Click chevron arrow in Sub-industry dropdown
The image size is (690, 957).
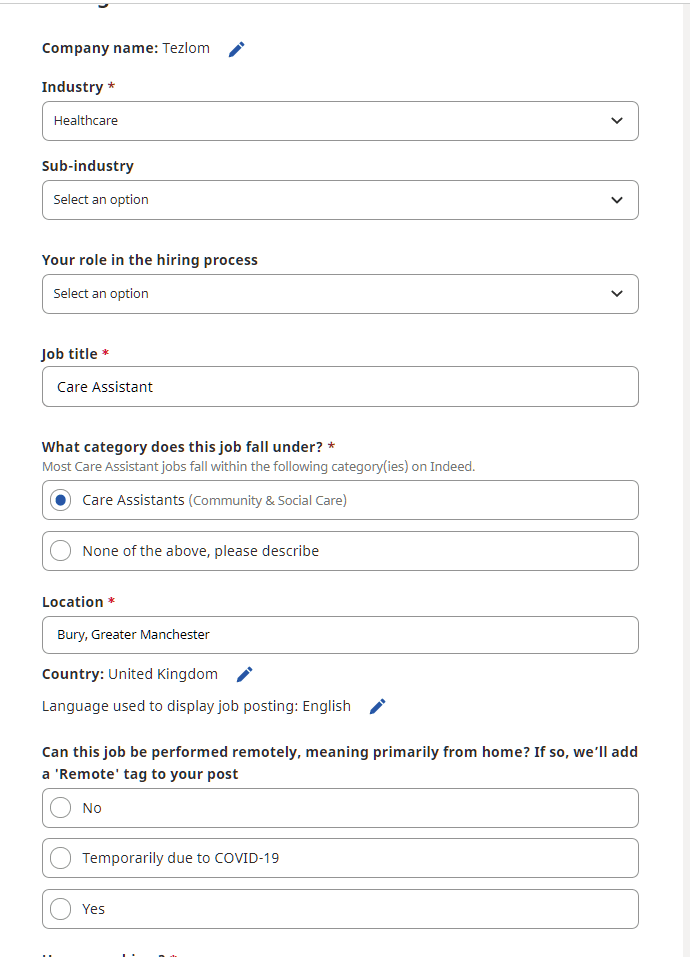pyautogui.click(x=616, y=200)
